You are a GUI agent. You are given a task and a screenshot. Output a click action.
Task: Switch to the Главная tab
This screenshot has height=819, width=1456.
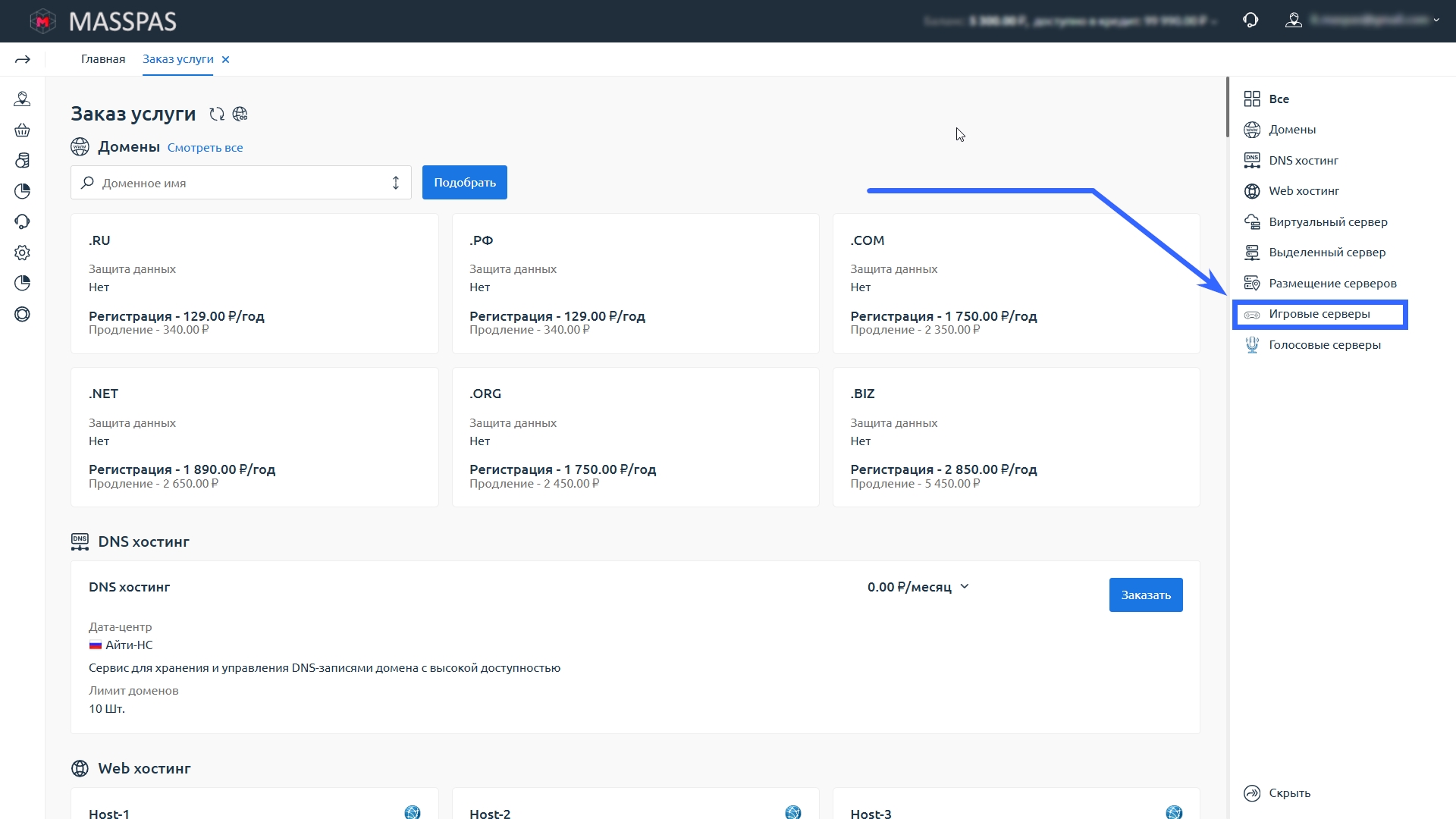[103, 59]
